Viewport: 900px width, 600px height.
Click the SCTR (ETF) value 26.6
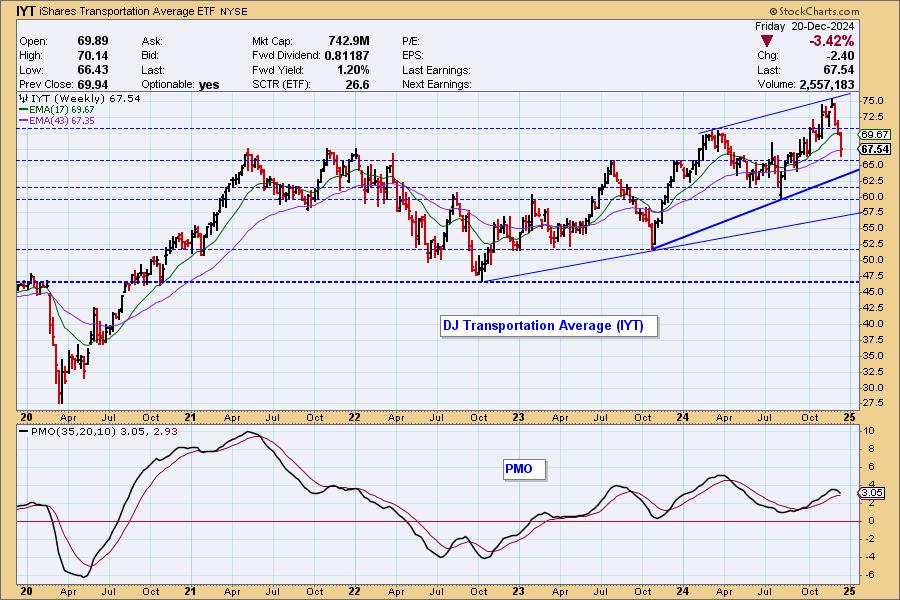pyautogui.click(x=358, y=84)
